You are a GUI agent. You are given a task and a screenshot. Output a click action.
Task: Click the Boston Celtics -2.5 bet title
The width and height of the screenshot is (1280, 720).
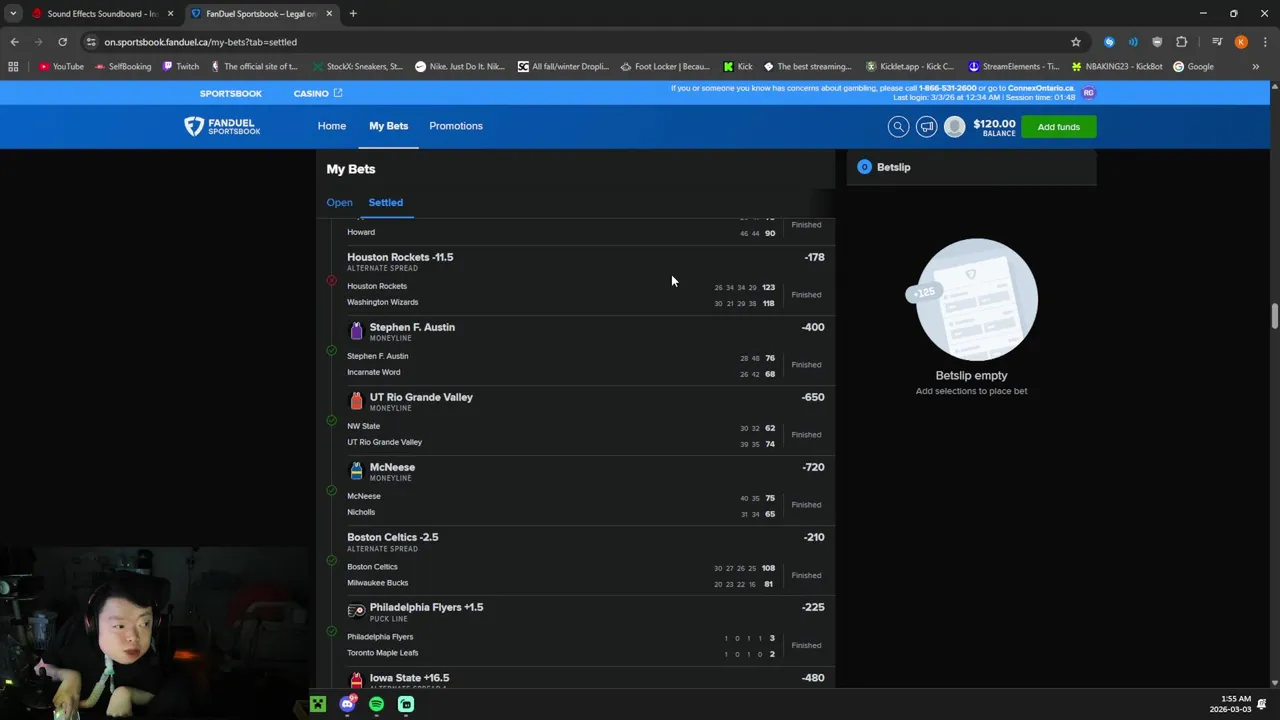pyautogui.click(x=393, y=537)
